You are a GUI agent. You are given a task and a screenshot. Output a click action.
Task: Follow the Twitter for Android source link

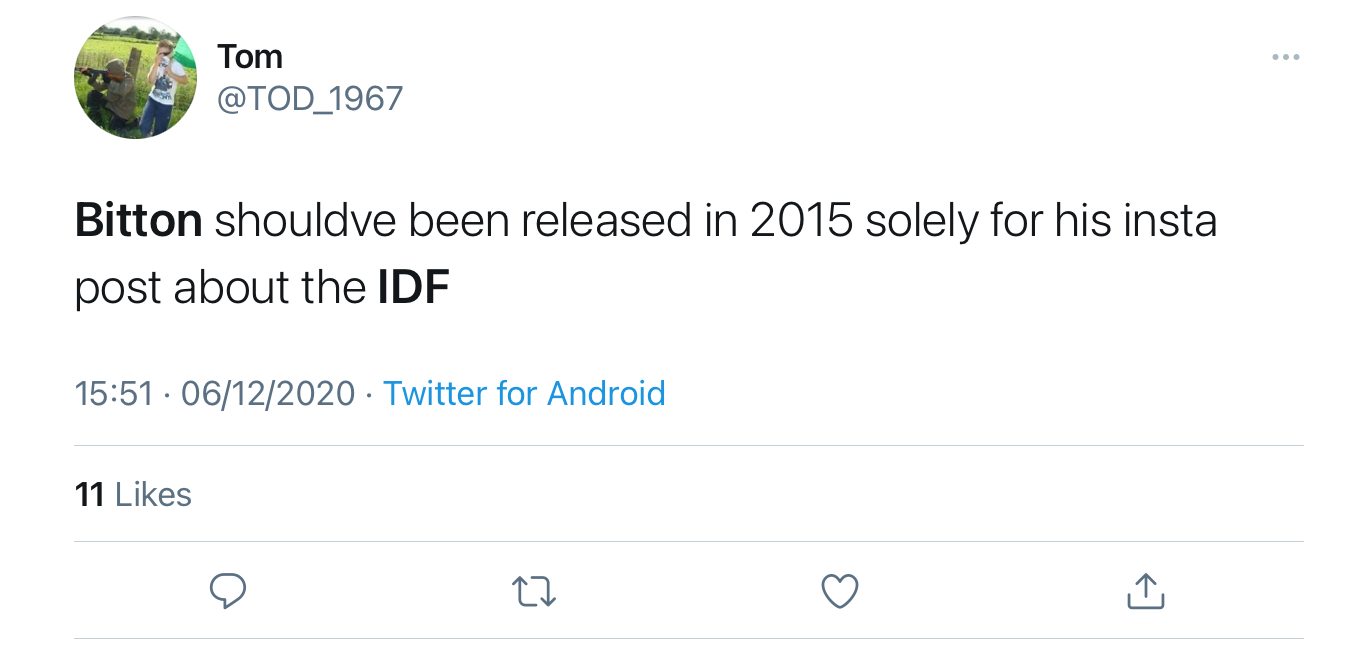coord(524,393)
